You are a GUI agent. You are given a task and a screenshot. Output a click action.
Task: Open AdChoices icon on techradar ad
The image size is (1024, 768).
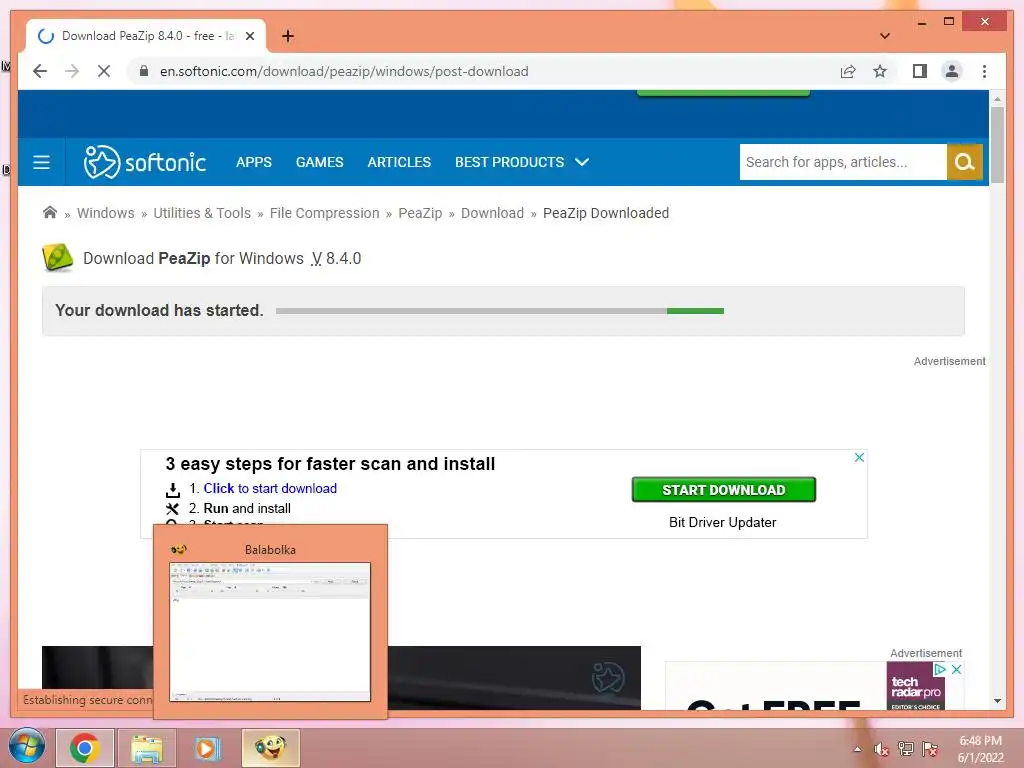coord(940,669)
